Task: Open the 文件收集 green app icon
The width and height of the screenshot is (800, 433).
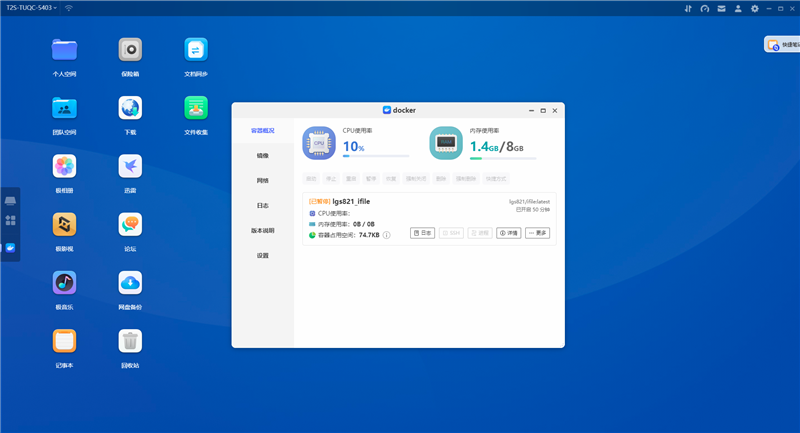Action: tap(196, 108)
